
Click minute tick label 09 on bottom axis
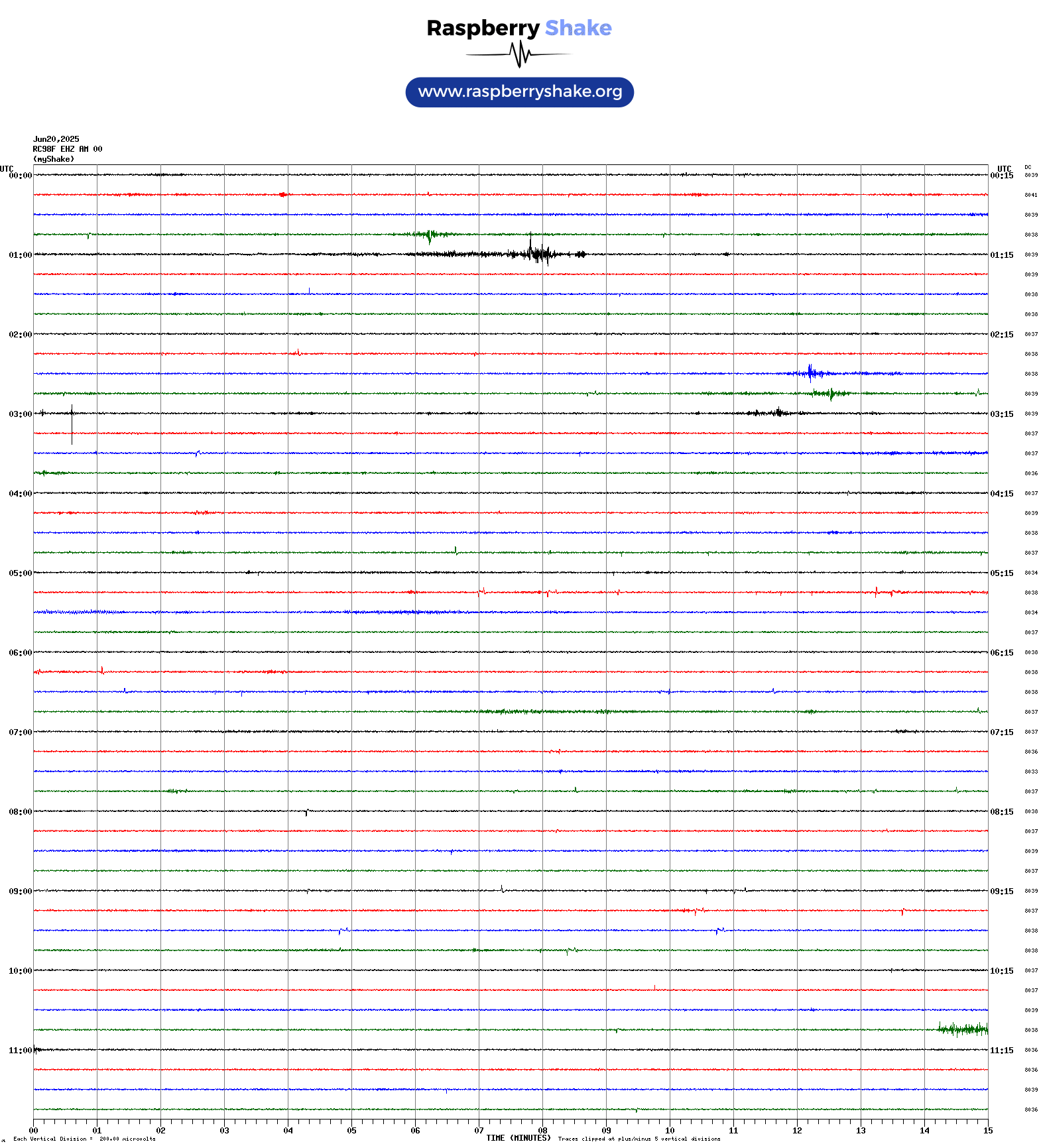pyautogui.click(x=606, y=1131)
